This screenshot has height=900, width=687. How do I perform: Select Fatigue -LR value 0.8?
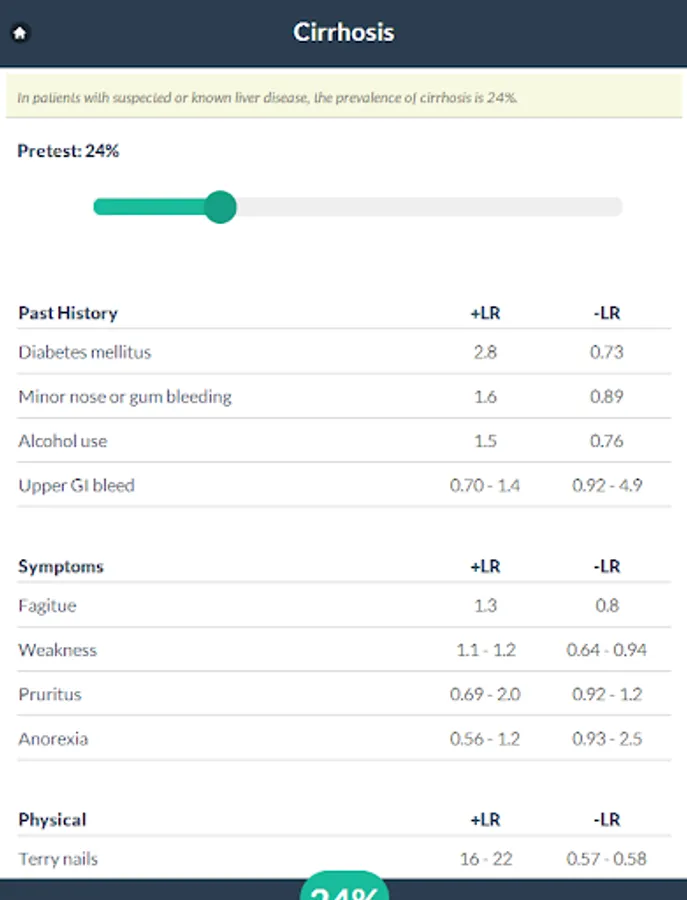tap(607, 606)
